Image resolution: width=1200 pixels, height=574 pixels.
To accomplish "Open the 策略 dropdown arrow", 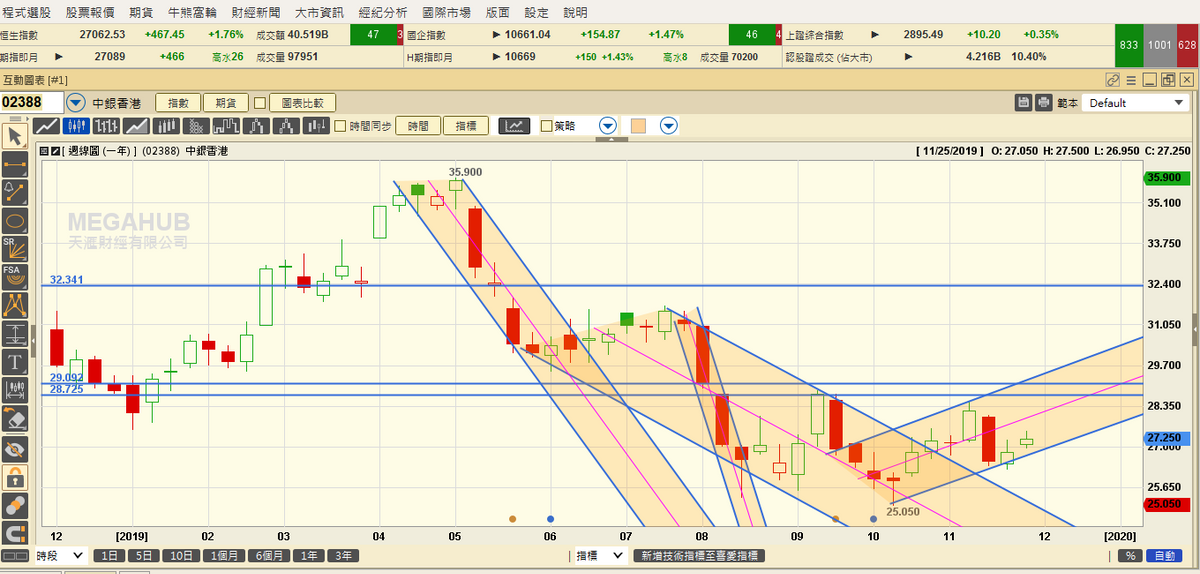I will pos(607,126).
